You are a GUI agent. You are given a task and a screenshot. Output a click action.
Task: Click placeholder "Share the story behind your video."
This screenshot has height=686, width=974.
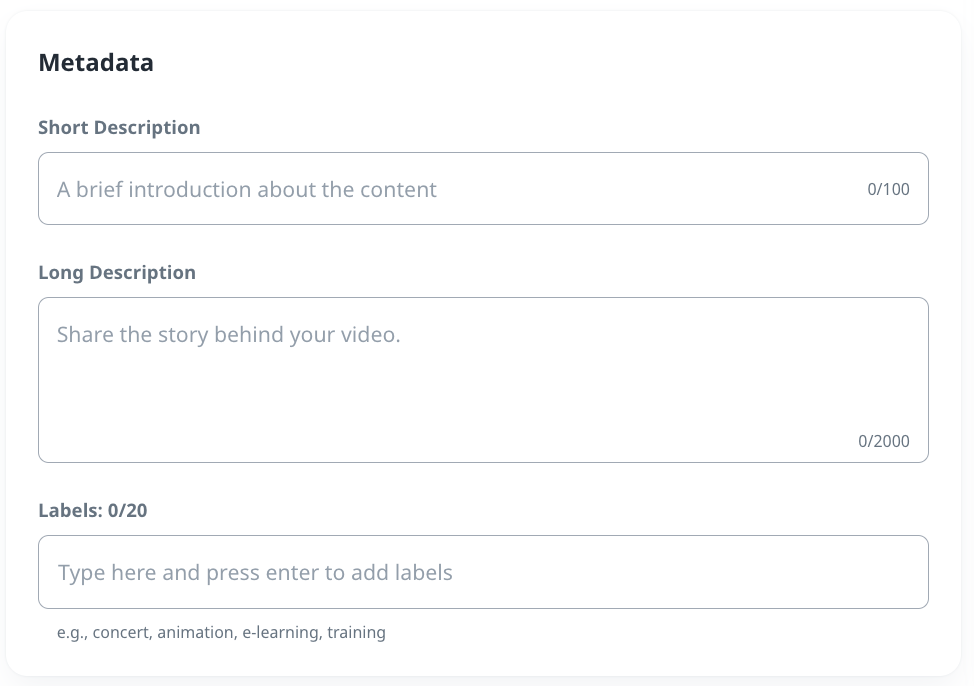(228, 334)
